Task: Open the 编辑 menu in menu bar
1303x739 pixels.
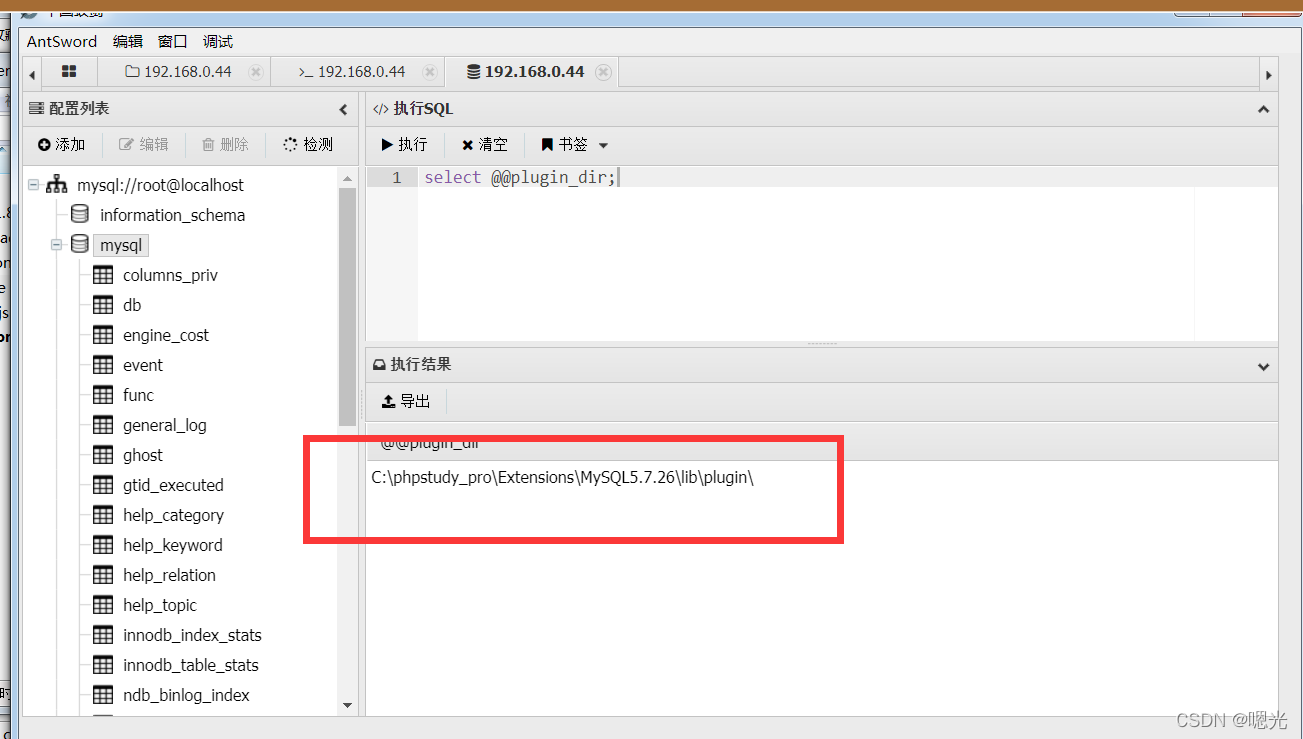Action: (128, 41)
